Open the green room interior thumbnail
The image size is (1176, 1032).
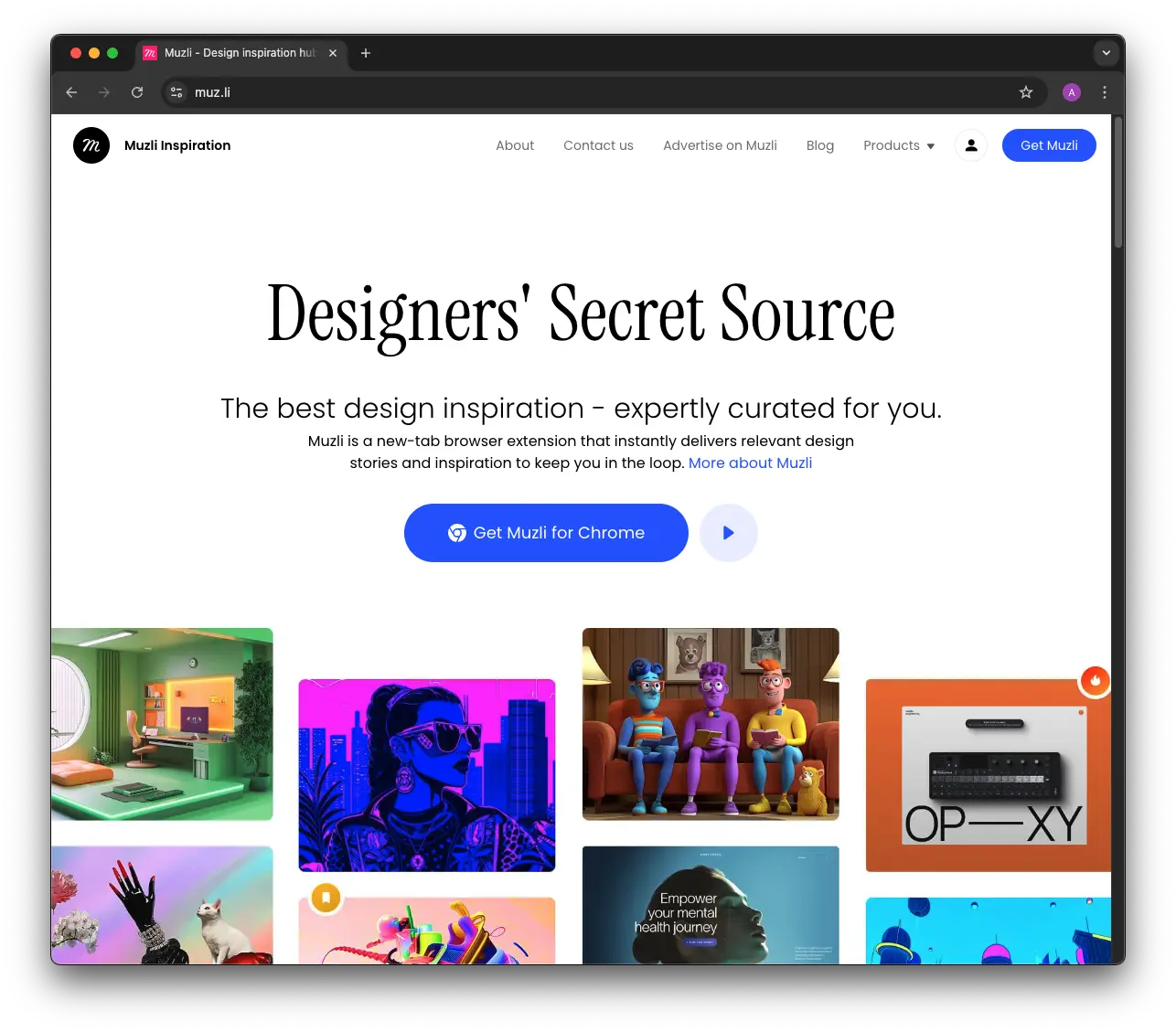pos(162,724)
